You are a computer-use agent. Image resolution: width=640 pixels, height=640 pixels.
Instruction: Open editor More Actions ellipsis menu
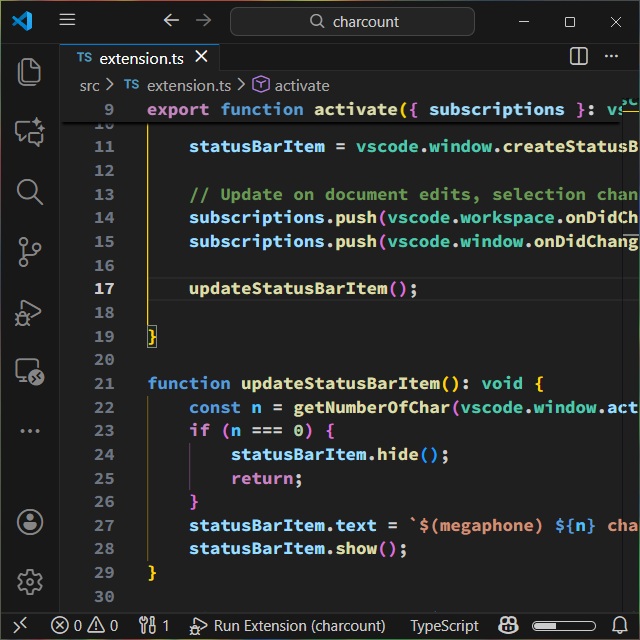tap(613, 57)
